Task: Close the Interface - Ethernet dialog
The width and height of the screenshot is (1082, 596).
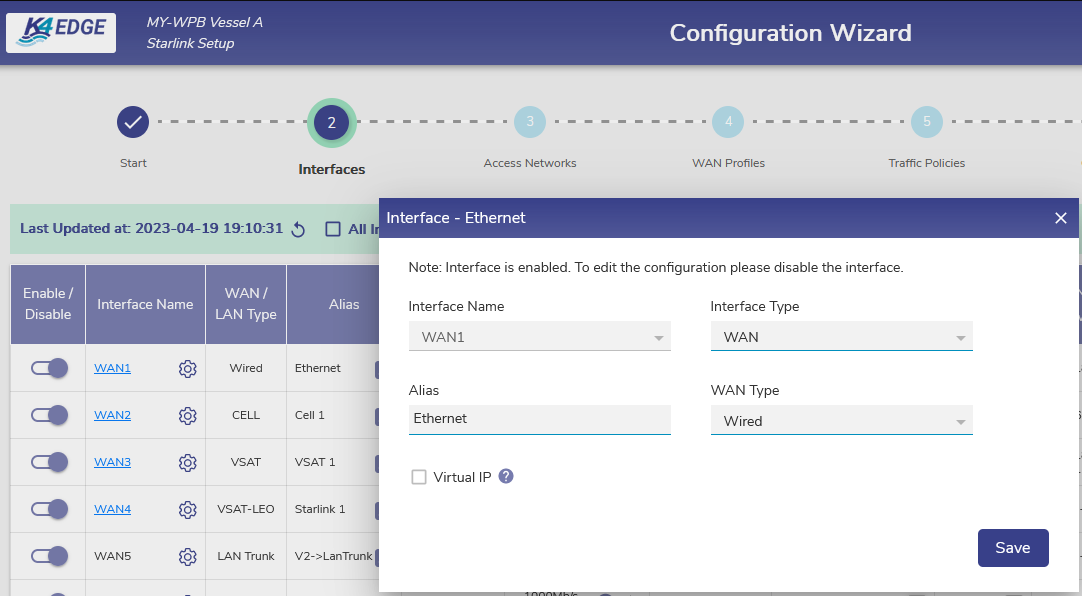Action: tap(1061, 218)
